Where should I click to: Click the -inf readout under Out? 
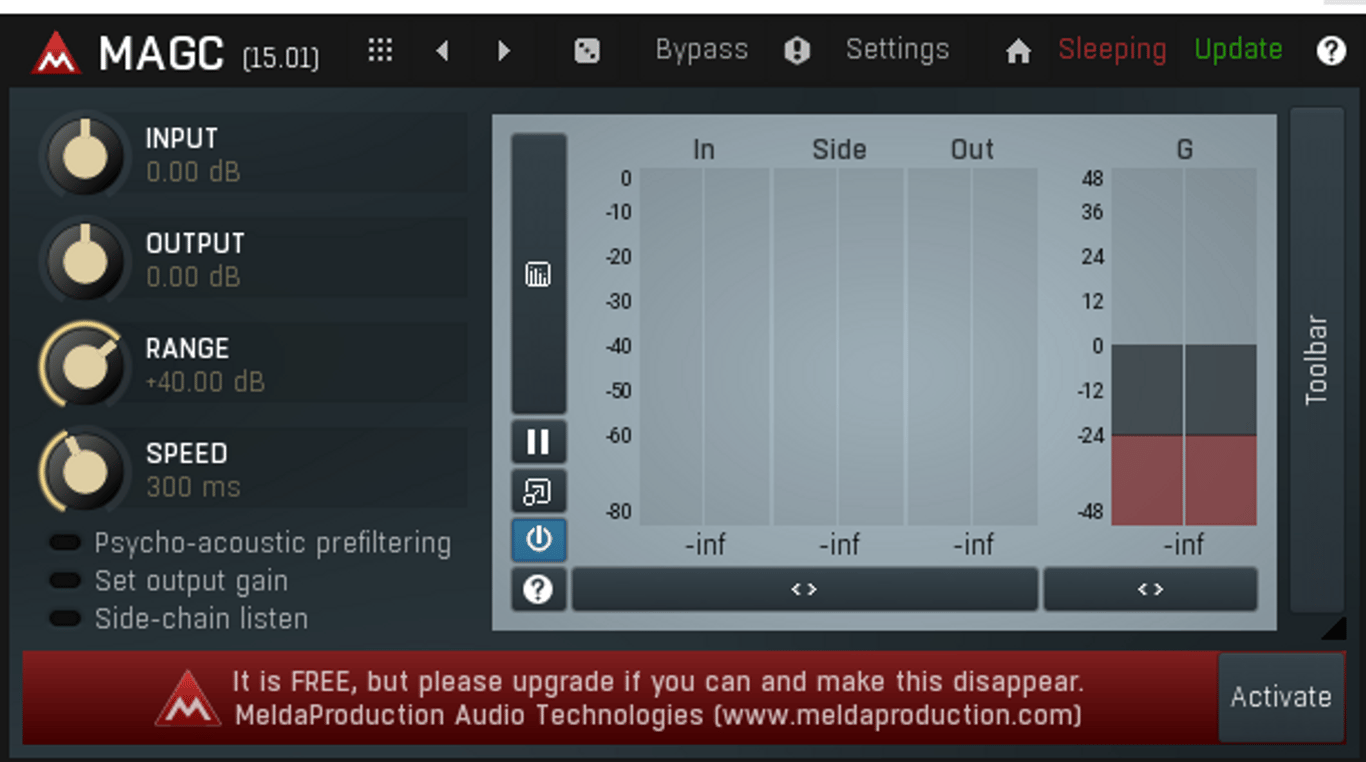coord(973,545)
